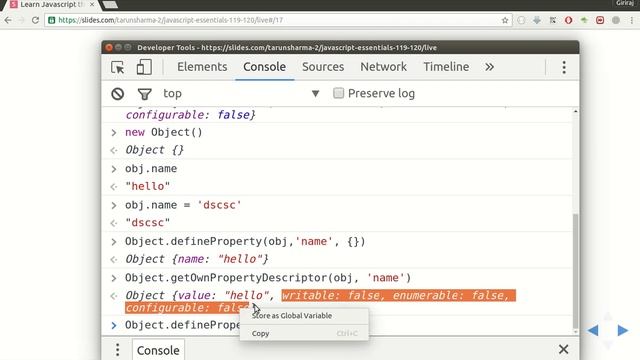Close the console drawer with the X

pos(564,349)
